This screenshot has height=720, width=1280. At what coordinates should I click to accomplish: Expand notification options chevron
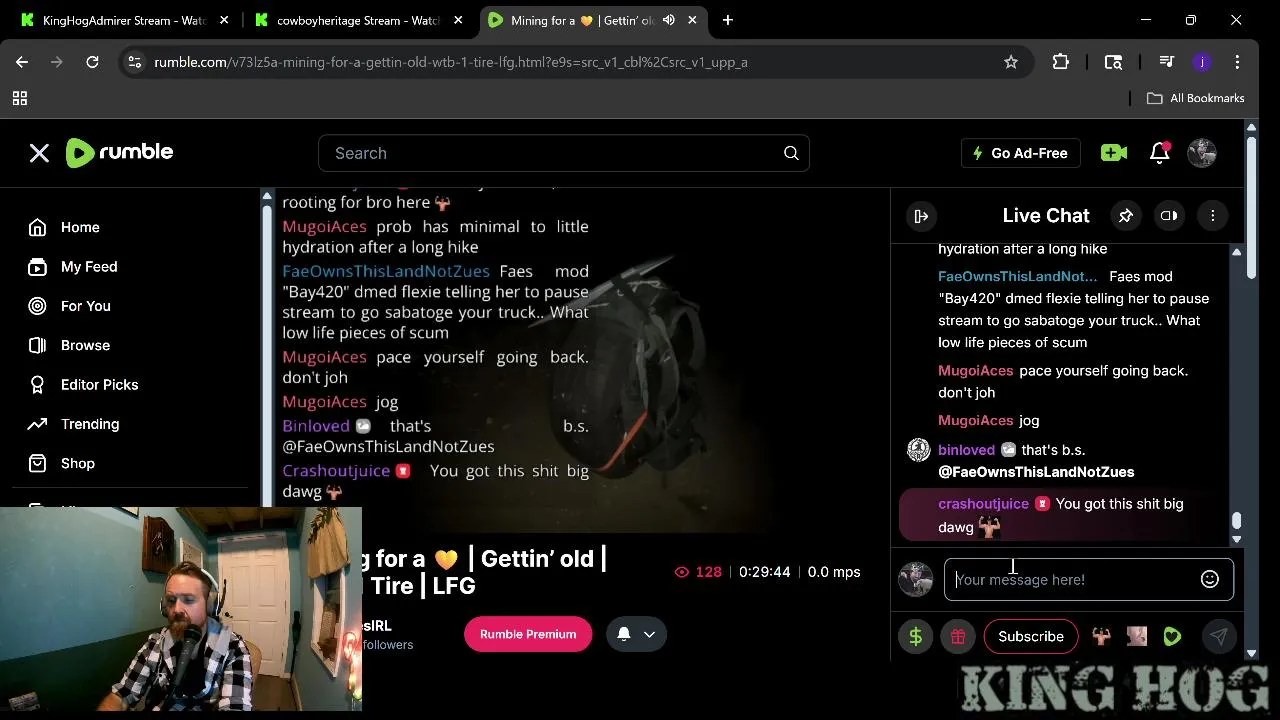pyautogui.click(x=649, y=634)
